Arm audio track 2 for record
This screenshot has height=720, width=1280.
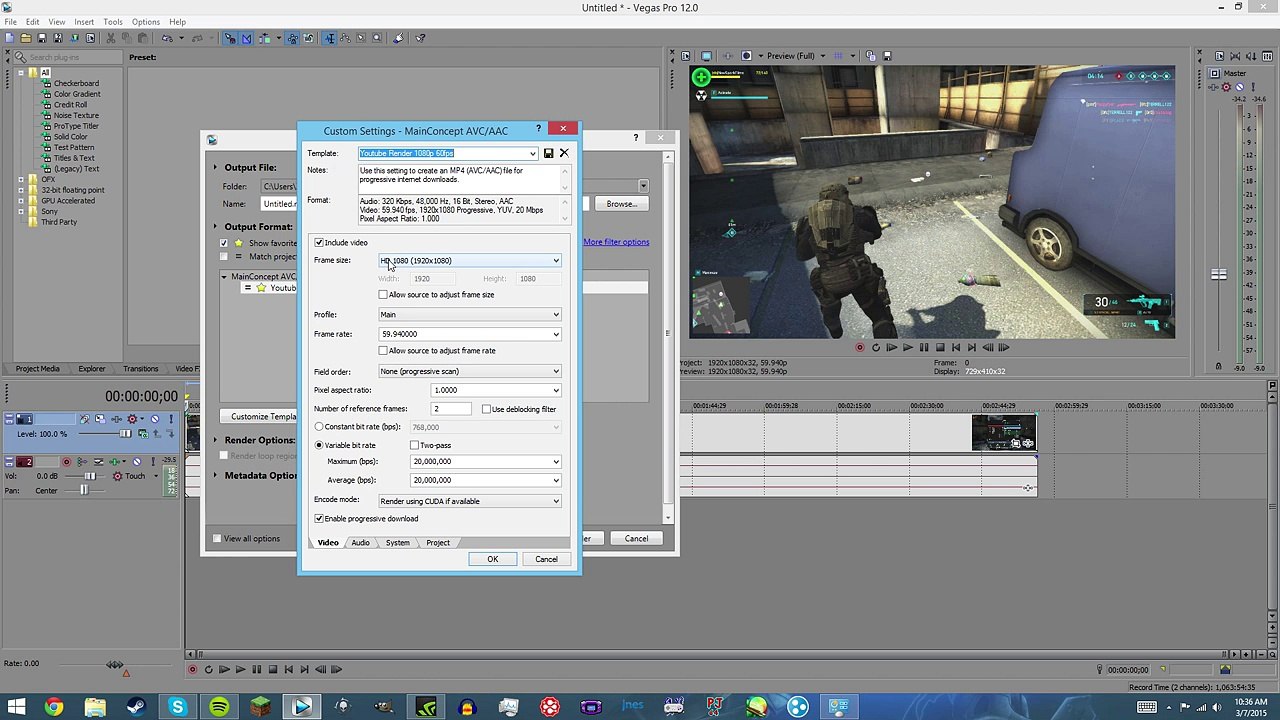pos(67,461)
